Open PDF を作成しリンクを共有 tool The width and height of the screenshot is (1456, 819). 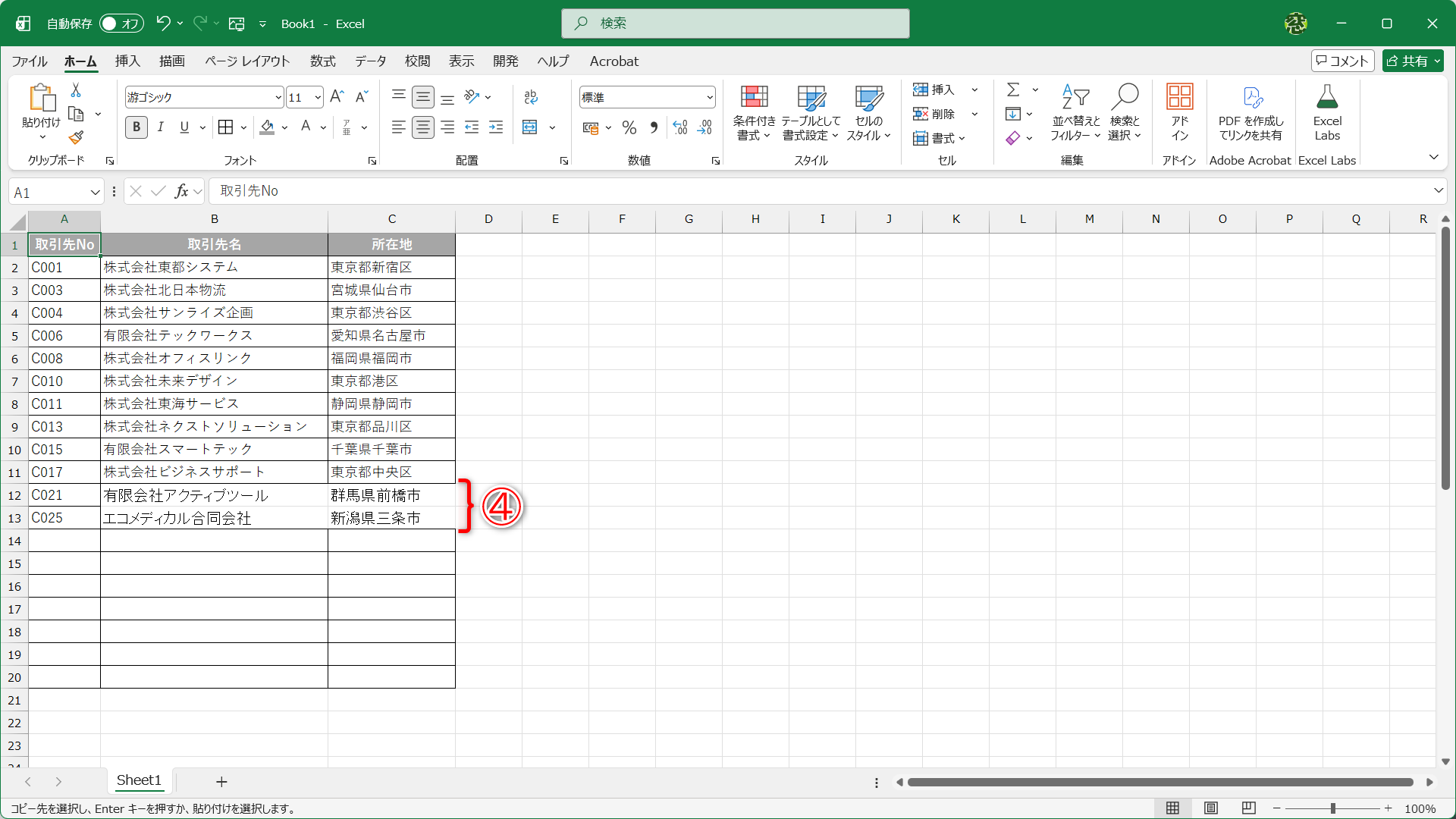click(x=1251, y=112)
